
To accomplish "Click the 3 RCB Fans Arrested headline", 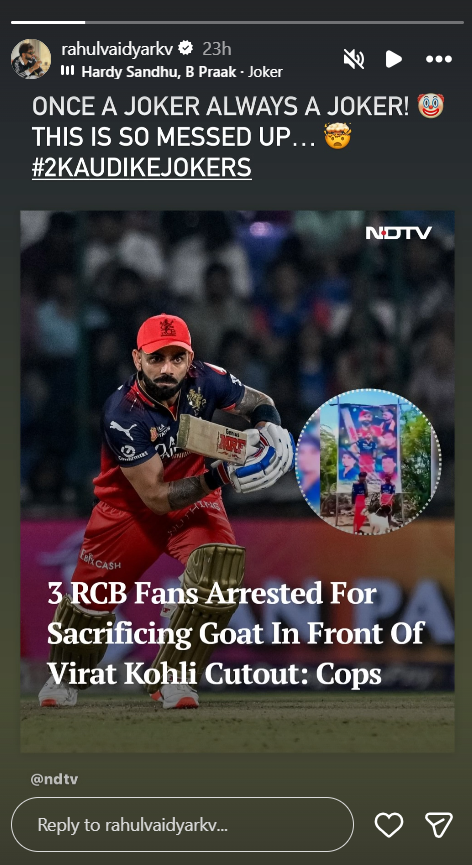I will click(236, 633).
